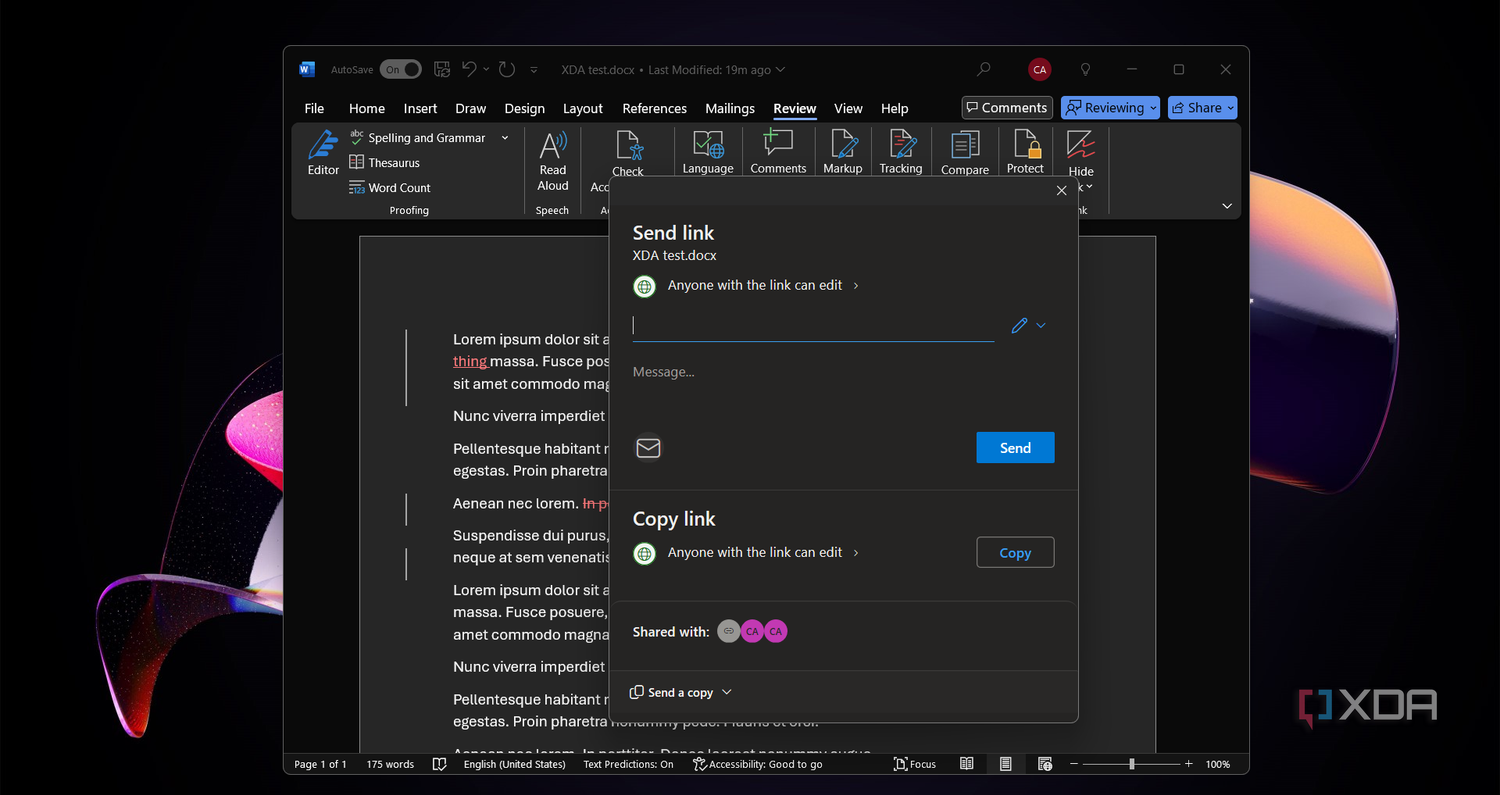Show the Word Count
This screenshot has height=795, width=1500.
(x=390, y=187)
